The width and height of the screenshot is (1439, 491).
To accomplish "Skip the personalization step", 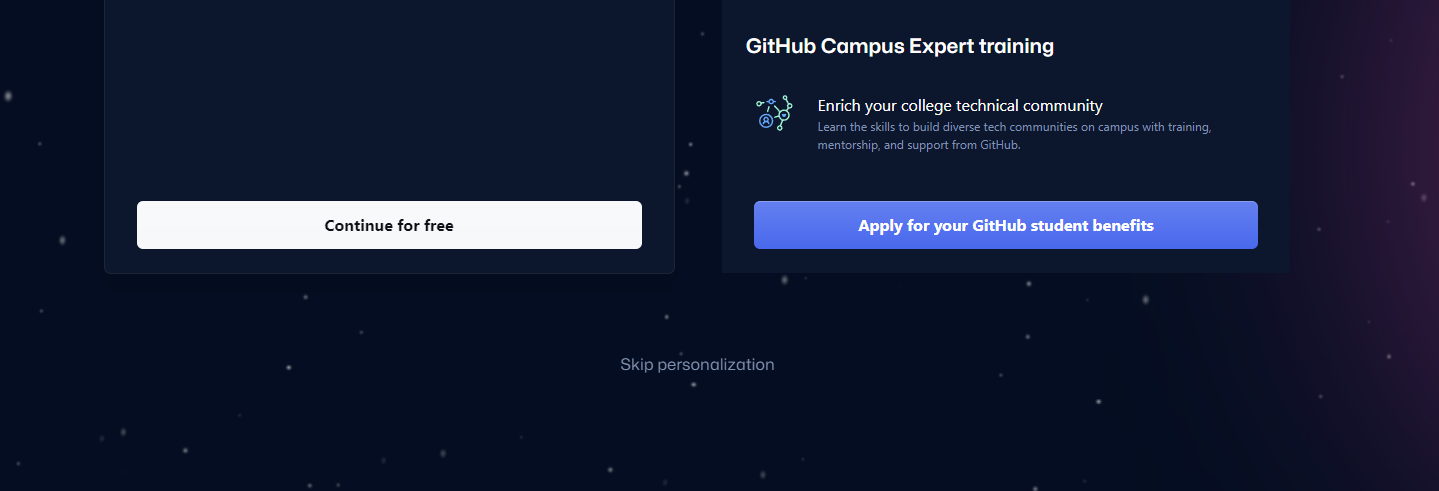I will (x=697, y=364).
